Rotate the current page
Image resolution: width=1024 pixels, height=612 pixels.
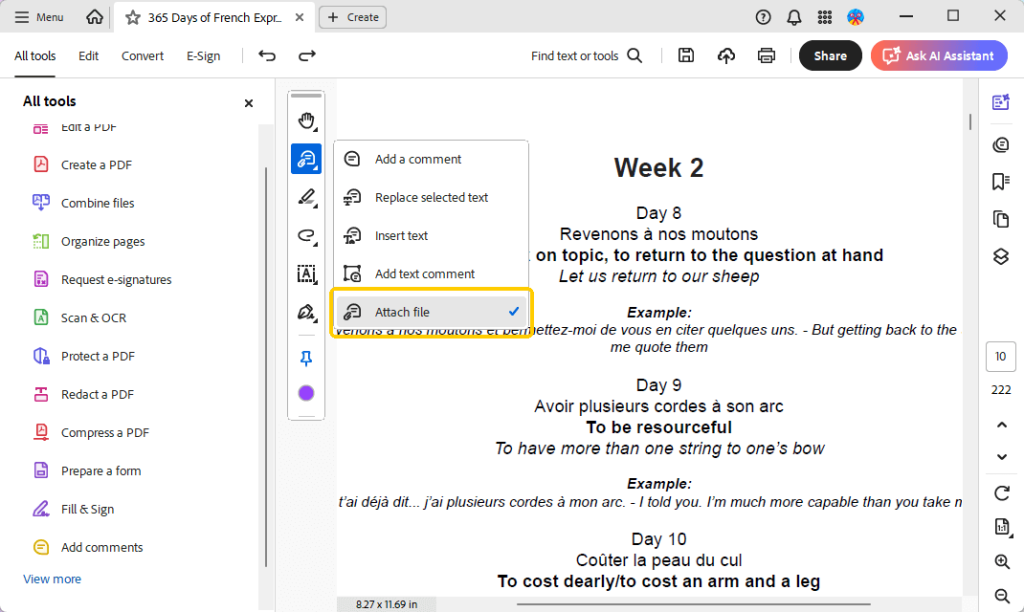(1000, 493)
